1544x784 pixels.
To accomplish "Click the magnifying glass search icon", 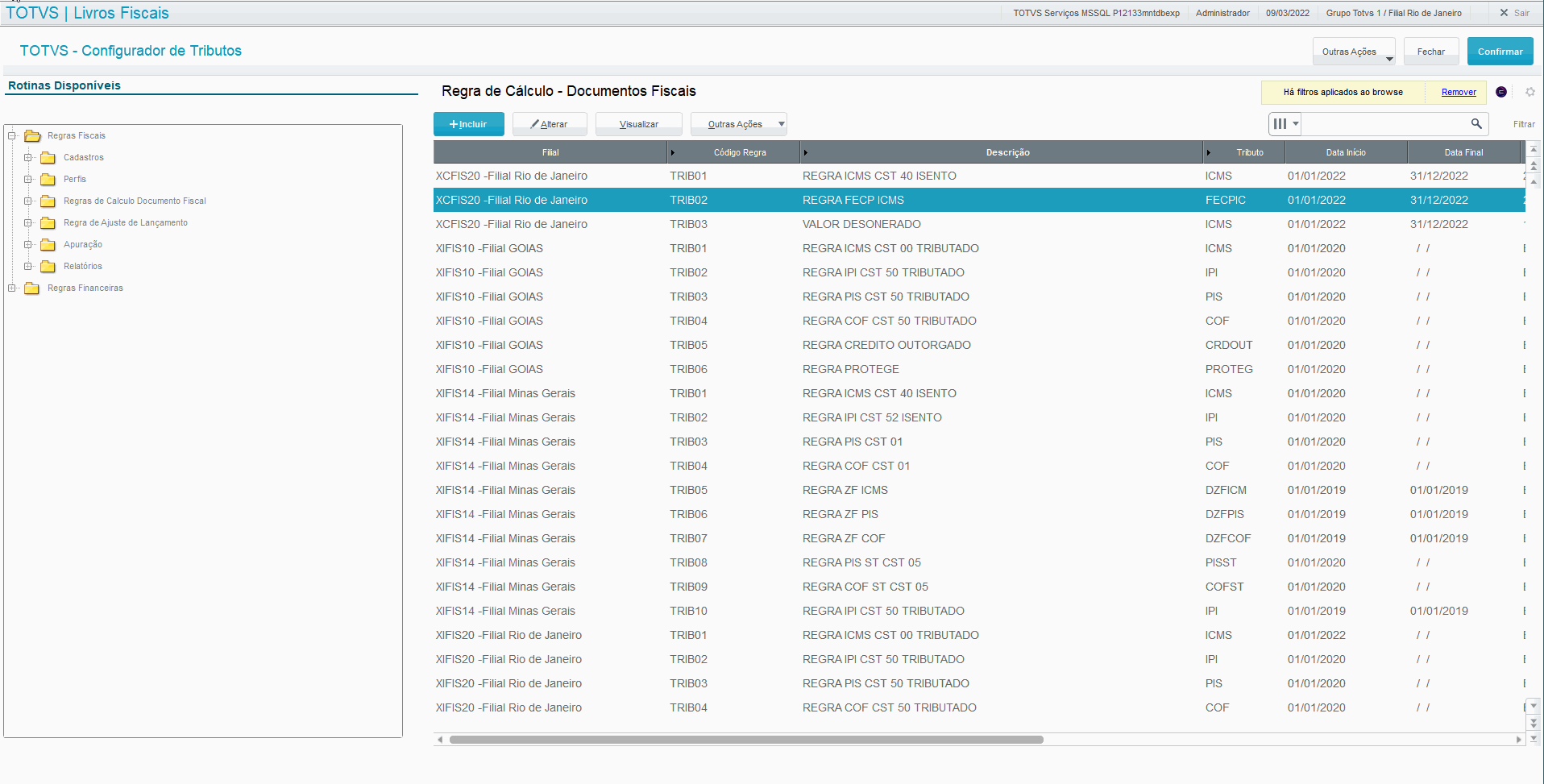I will pyautogui.click(x=1476, y=123).
